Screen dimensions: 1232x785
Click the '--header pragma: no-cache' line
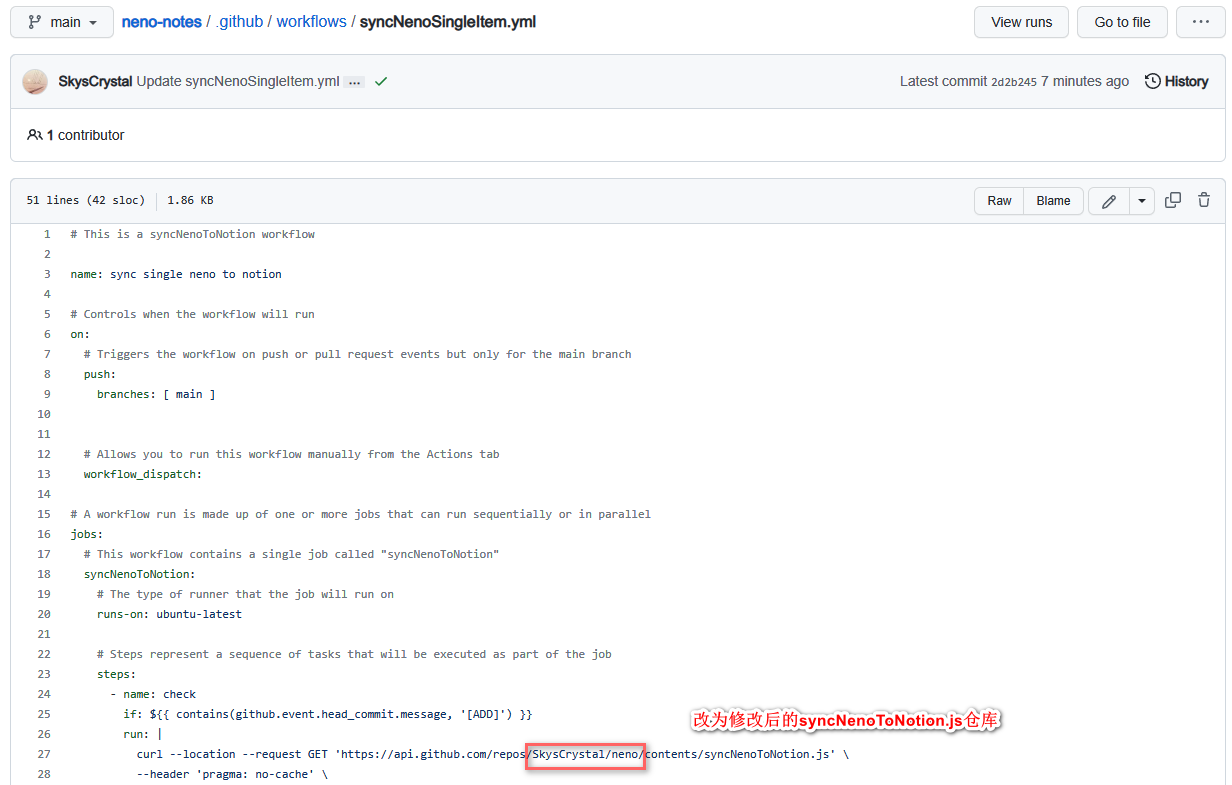[x=232, y=774]
